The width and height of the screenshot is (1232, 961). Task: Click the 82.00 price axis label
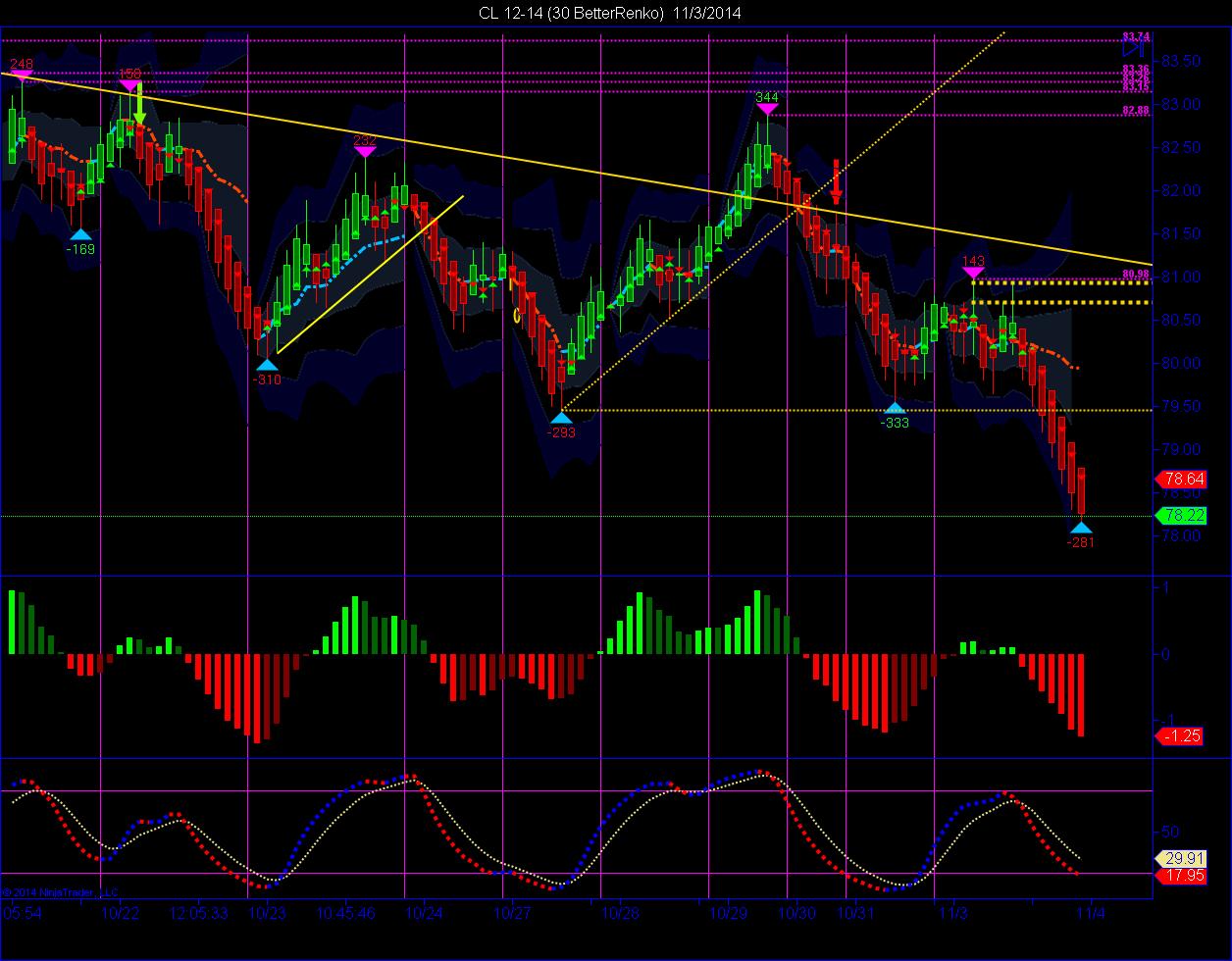1181,190
